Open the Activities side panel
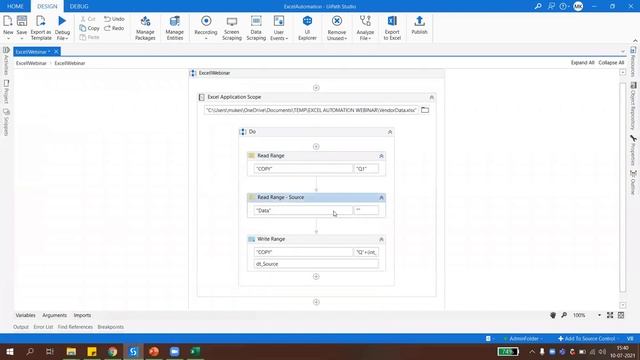 6,62
